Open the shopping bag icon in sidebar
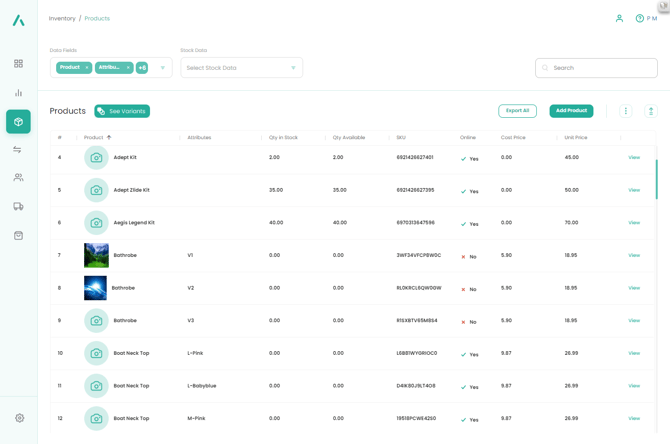 (18, 236)
